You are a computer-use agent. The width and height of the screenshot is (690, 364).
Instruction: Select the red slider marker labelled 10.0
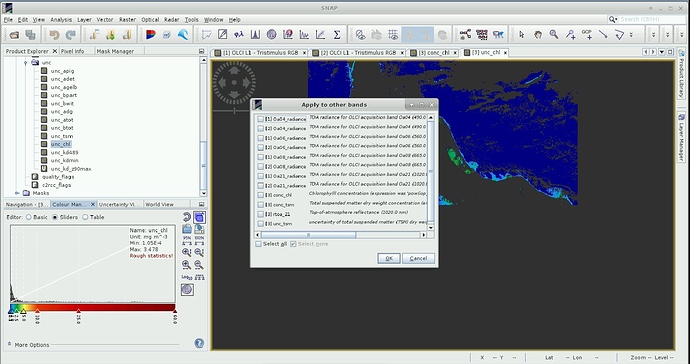(37, 312)
